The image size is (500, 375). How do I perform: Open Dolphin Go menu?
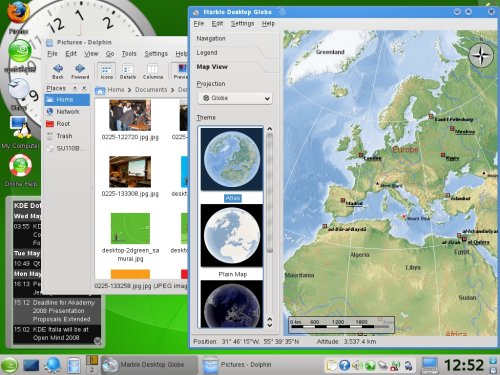click(110, 54)
